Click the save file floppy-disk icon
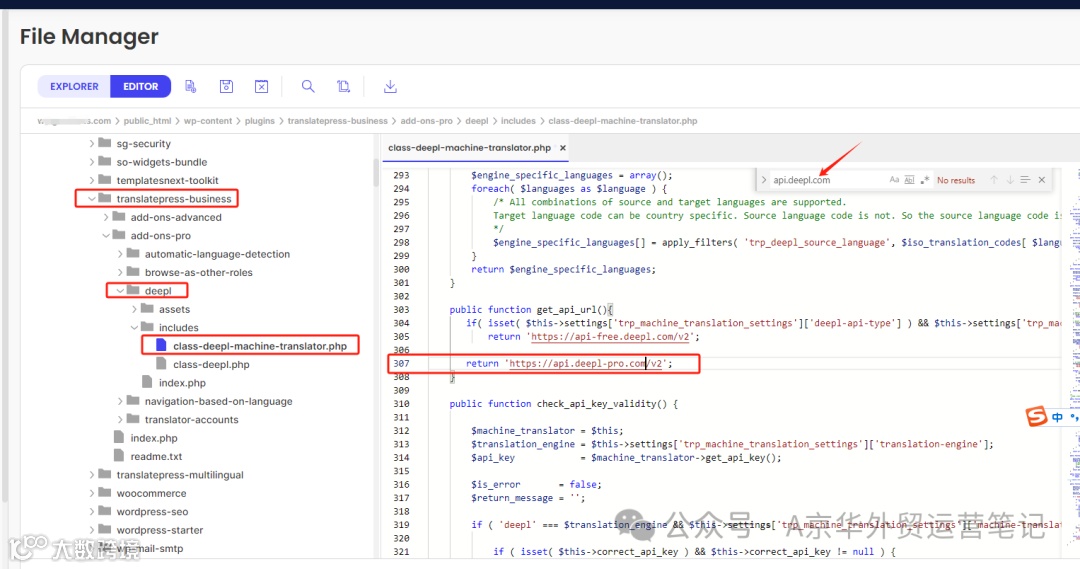This screenshot has height=569, width=1080. click(226, 86)
